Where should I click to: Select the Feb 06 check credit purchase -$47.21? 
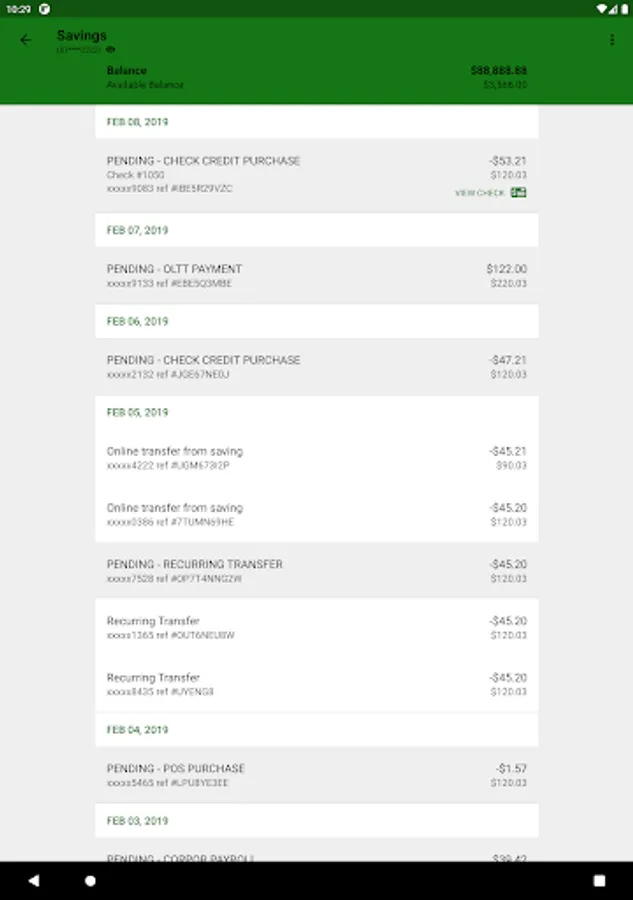point(316,367)
